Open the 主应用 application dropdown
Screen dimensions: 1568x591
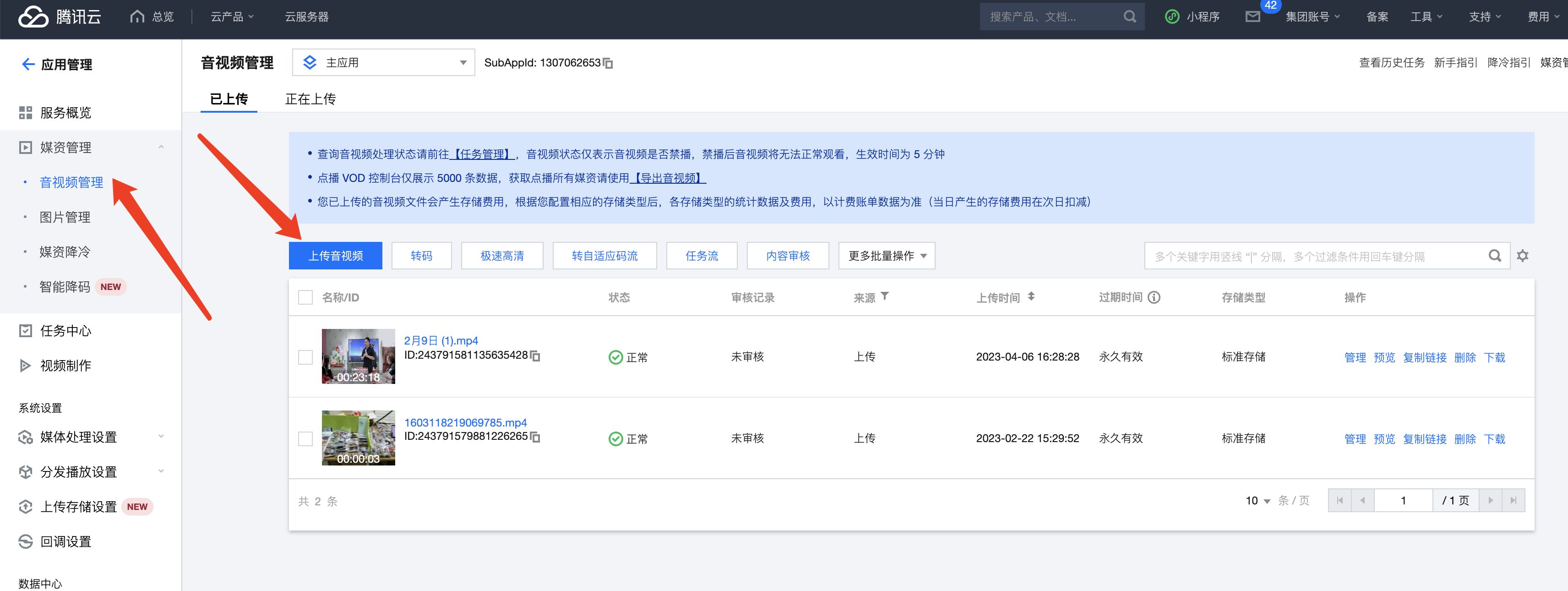coord(383,63)
